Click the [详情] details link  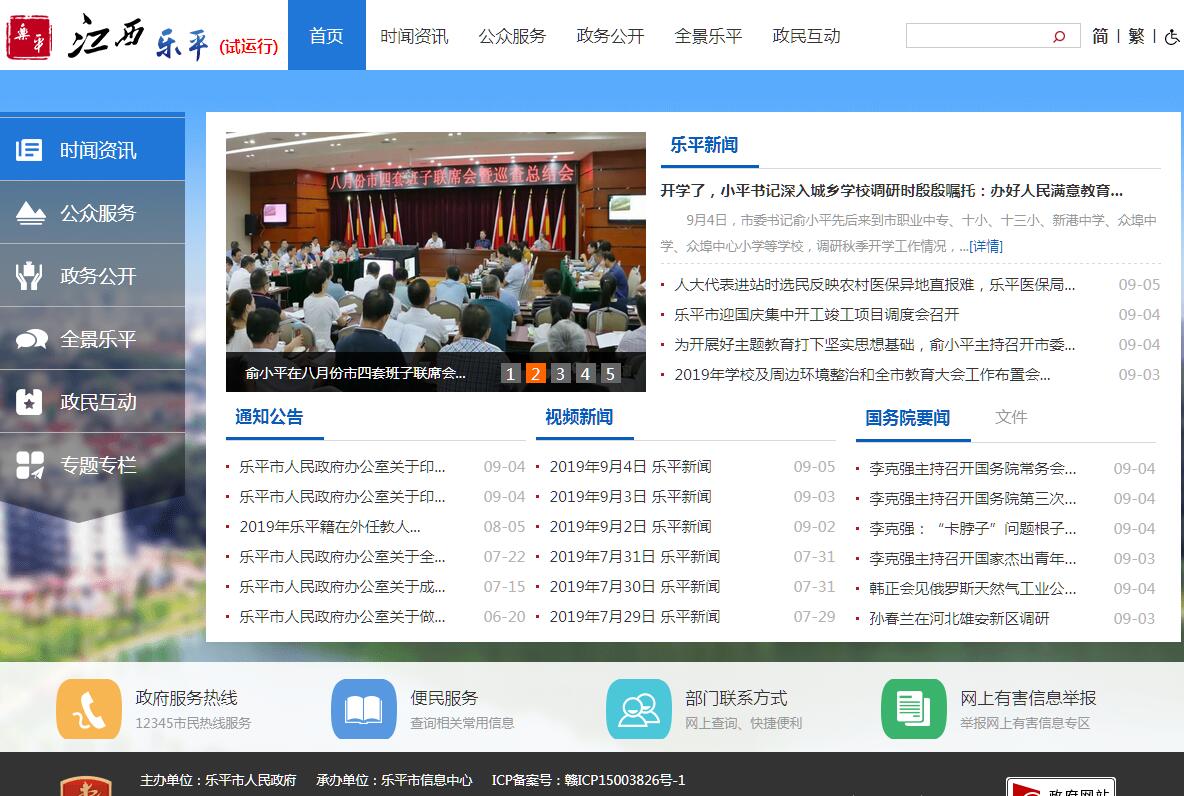pos(986,246)
